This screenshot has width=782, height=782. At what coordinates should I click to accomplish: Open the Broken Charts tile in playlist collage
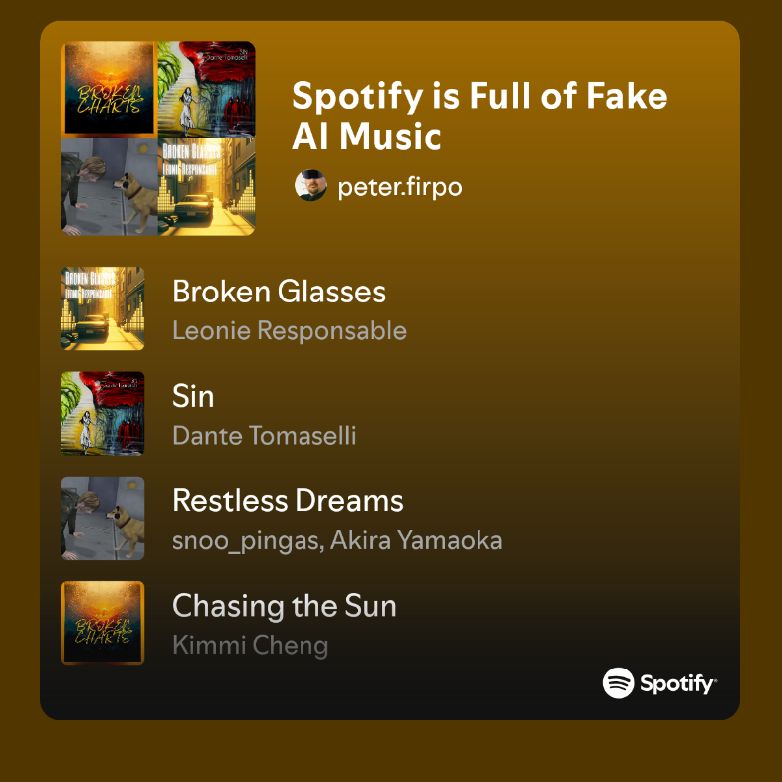[109, 89]
